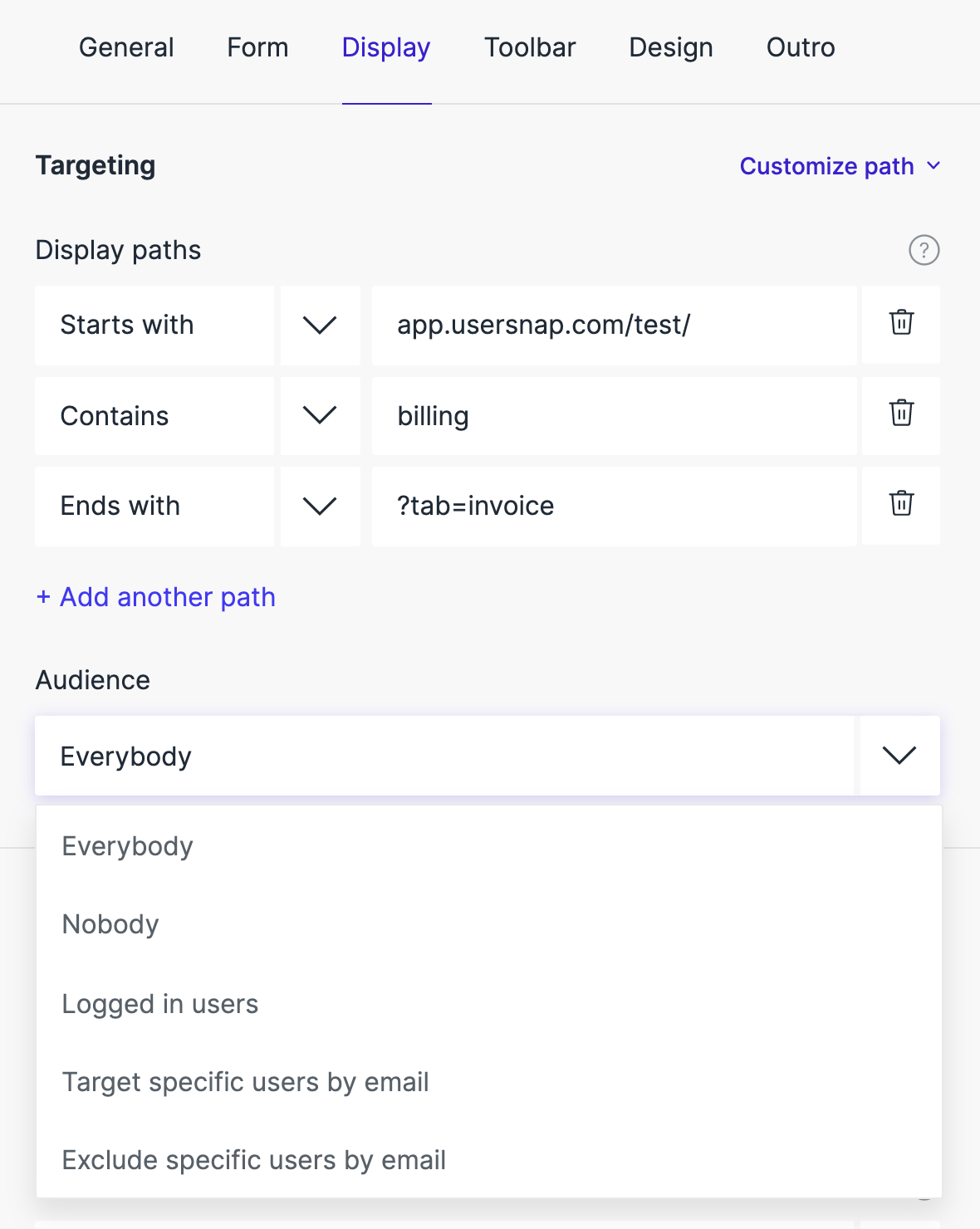The image size is (980, 1229).
Task: Select 'Target specific users by email'
Action: (244, 1081)
